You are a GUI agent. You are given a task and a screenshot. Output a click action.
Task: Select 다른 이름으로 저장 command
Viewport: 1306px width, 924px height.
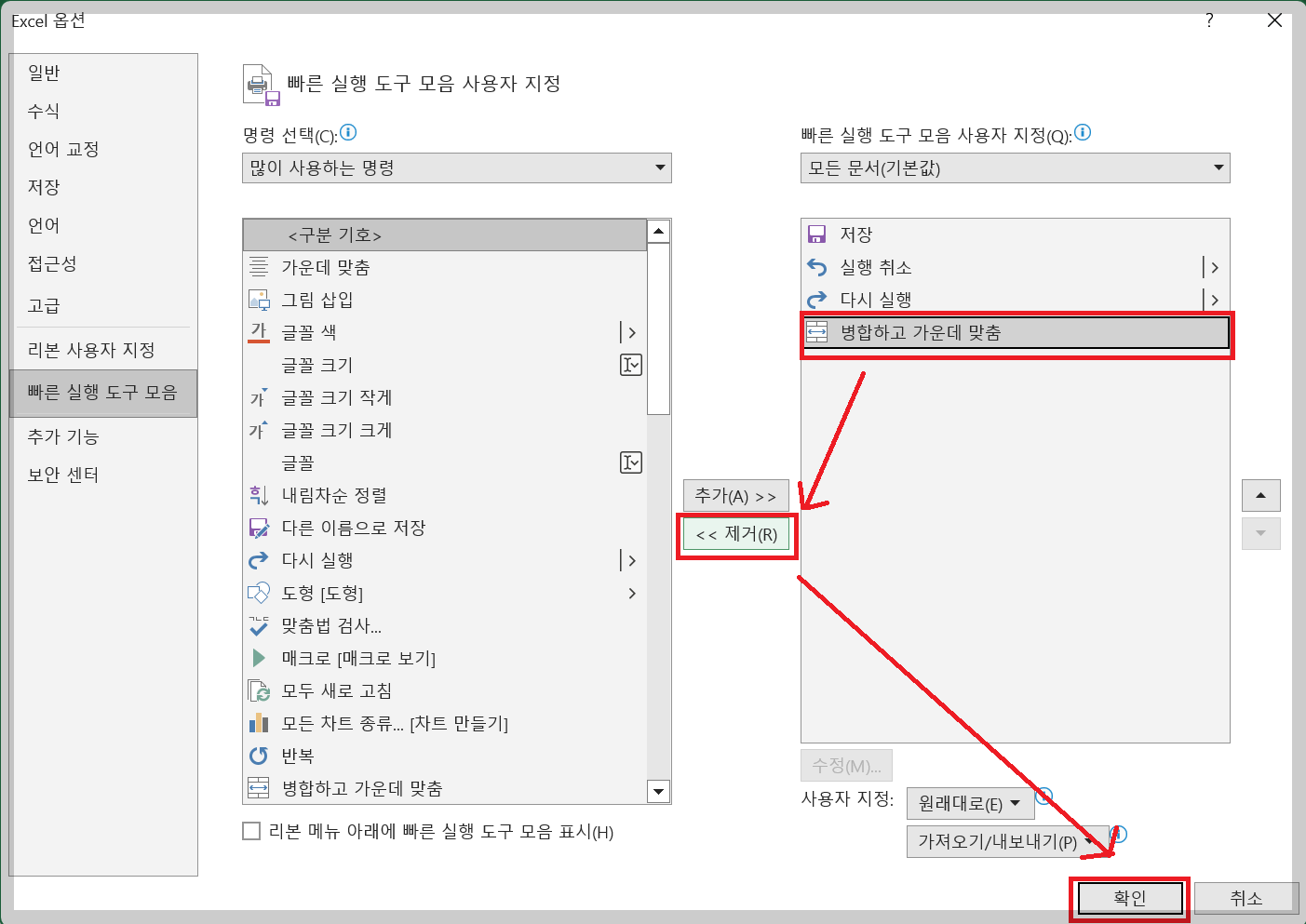352,528
